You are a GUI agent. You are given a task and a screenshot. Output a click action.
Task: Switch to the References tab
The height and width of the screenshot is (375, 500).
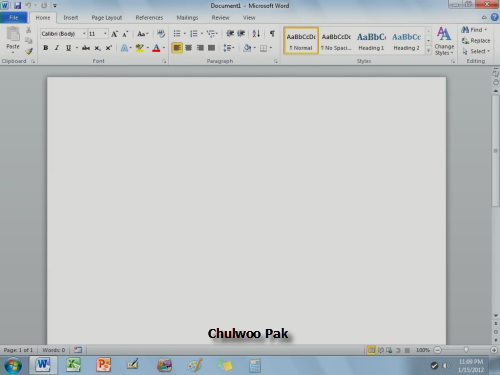(149, 18)
